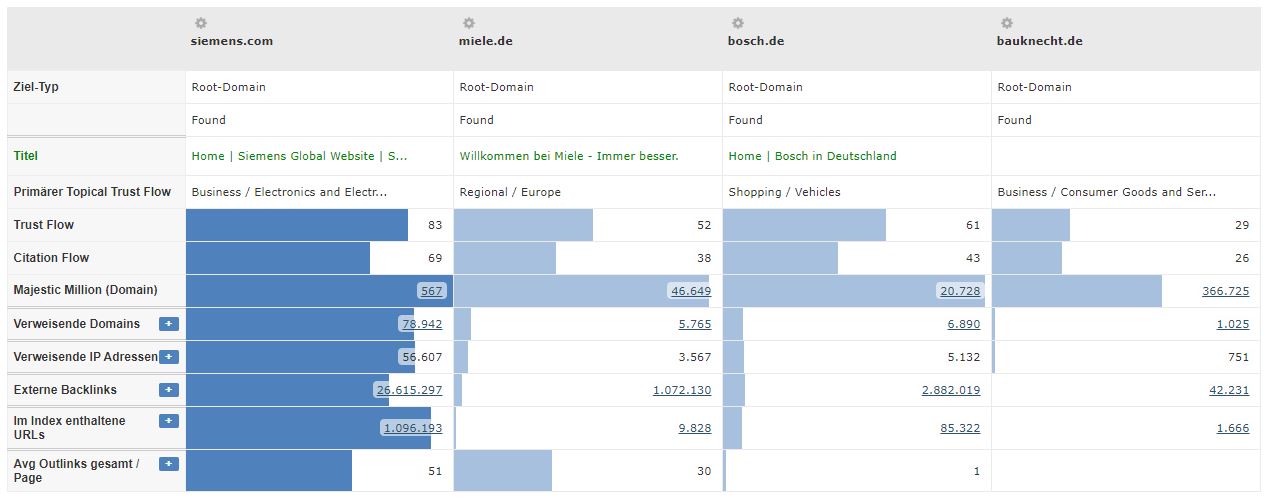
Task: Click bauknecht.de Citation Flow value 26
Action: click(1242, 258)
